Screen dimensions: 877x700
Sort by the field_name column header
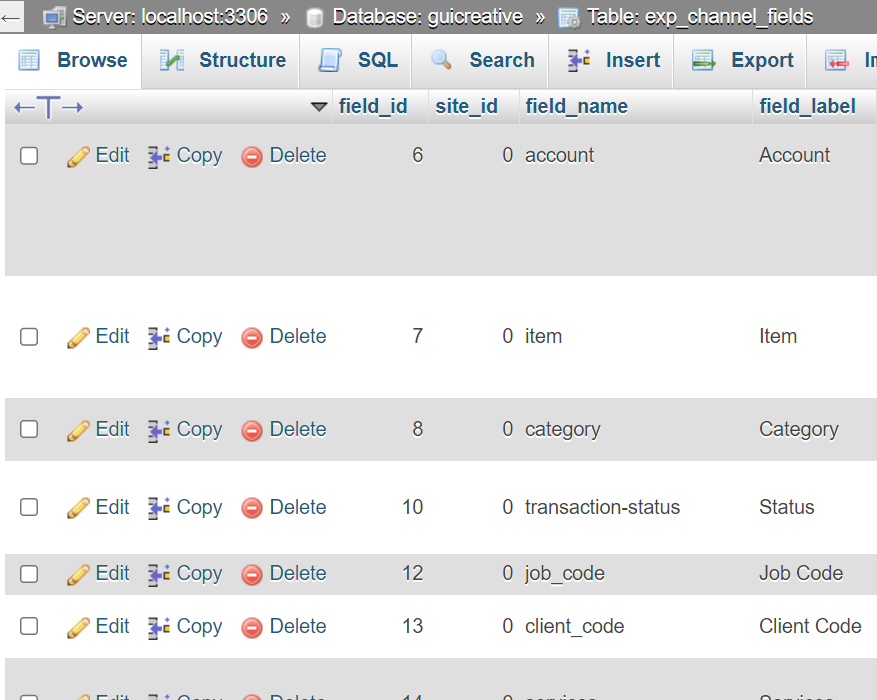pos(576,106)
